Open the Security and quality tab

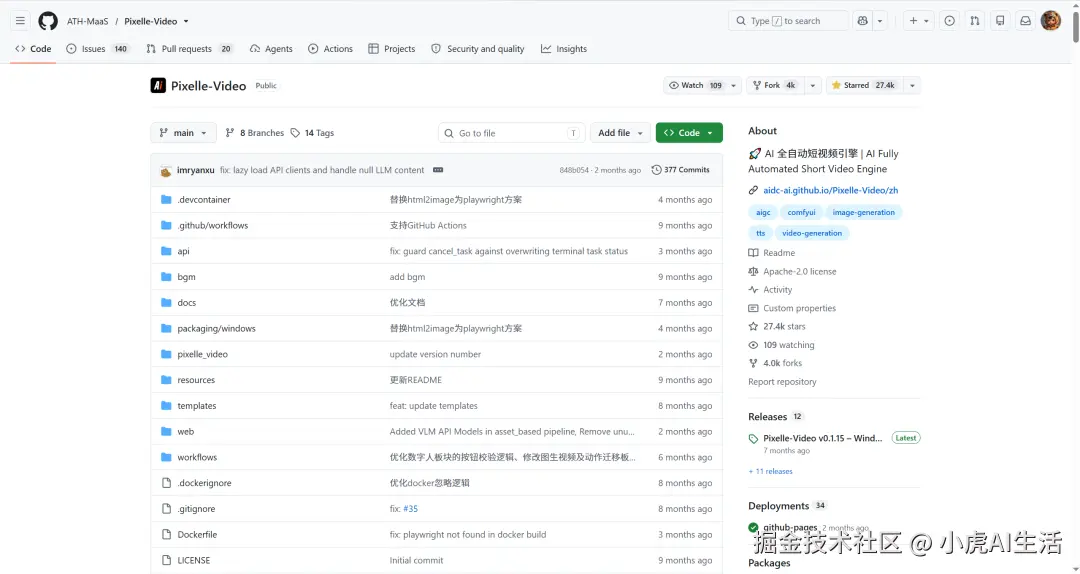point(478,49)
